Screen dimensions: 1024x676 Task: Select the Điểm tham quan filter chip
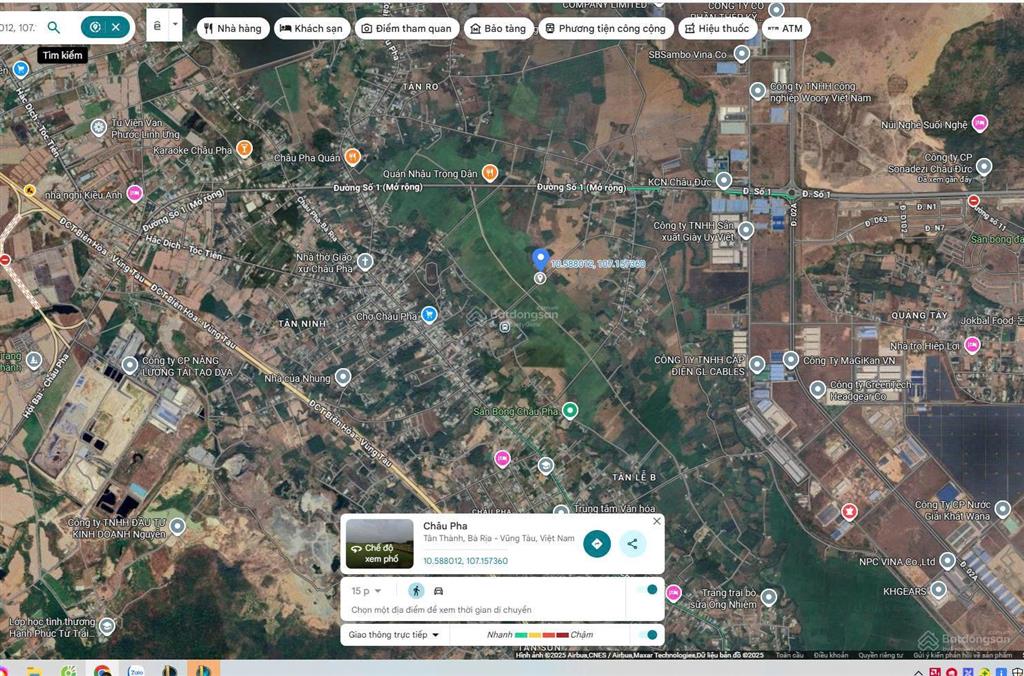coord(407,28)
